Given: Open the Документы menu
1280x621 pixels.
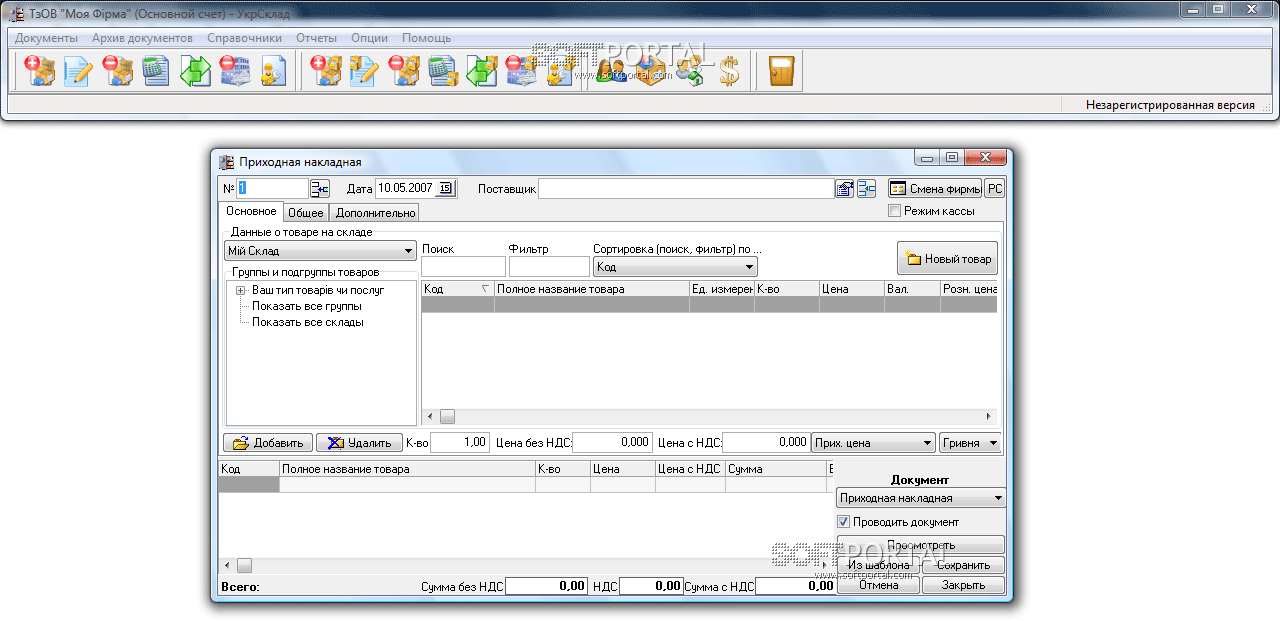Looking at the screenshot, I should coord(46,38).
